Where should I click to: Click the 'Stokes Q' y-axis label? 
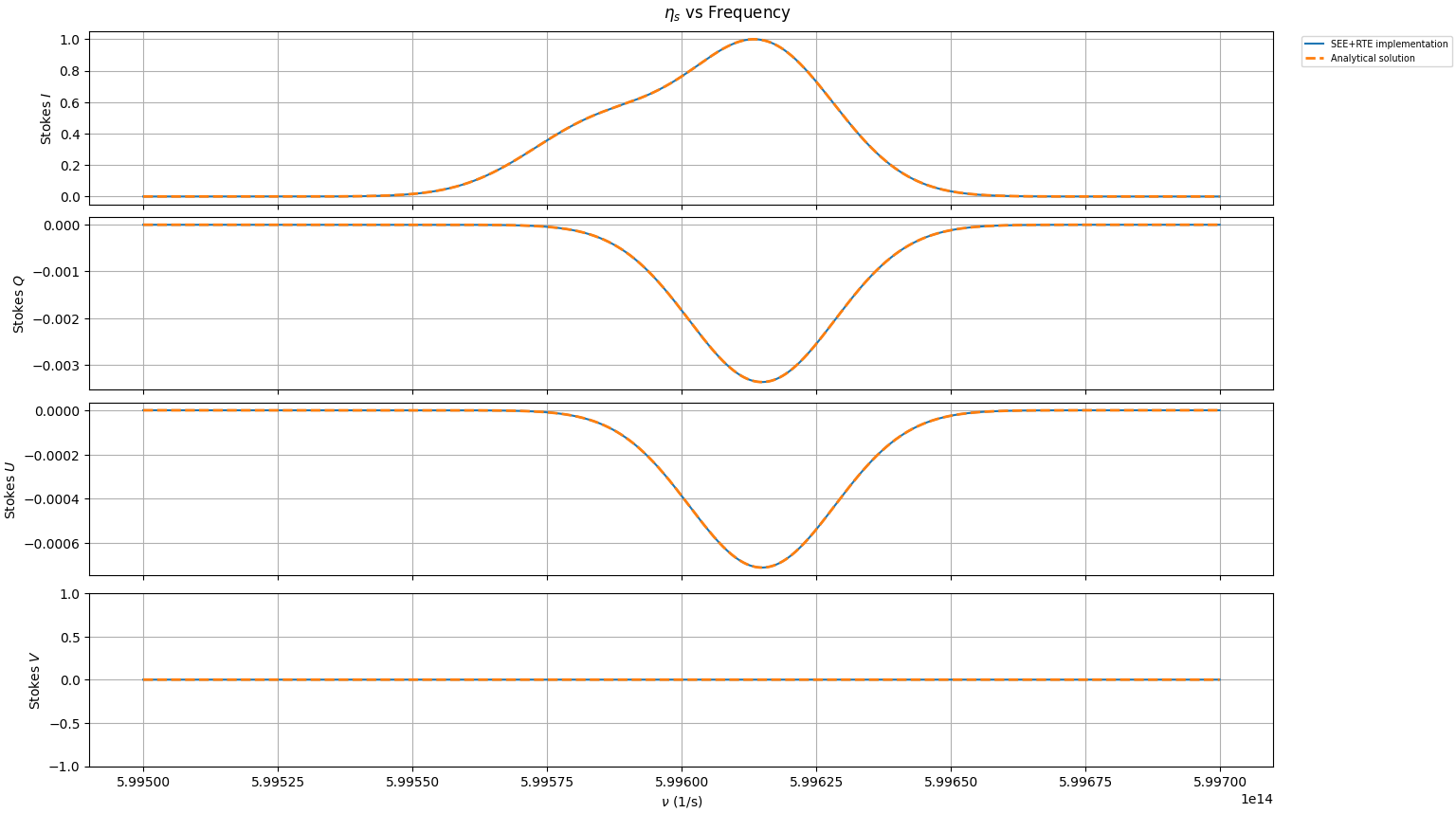(x=19, y=304)
